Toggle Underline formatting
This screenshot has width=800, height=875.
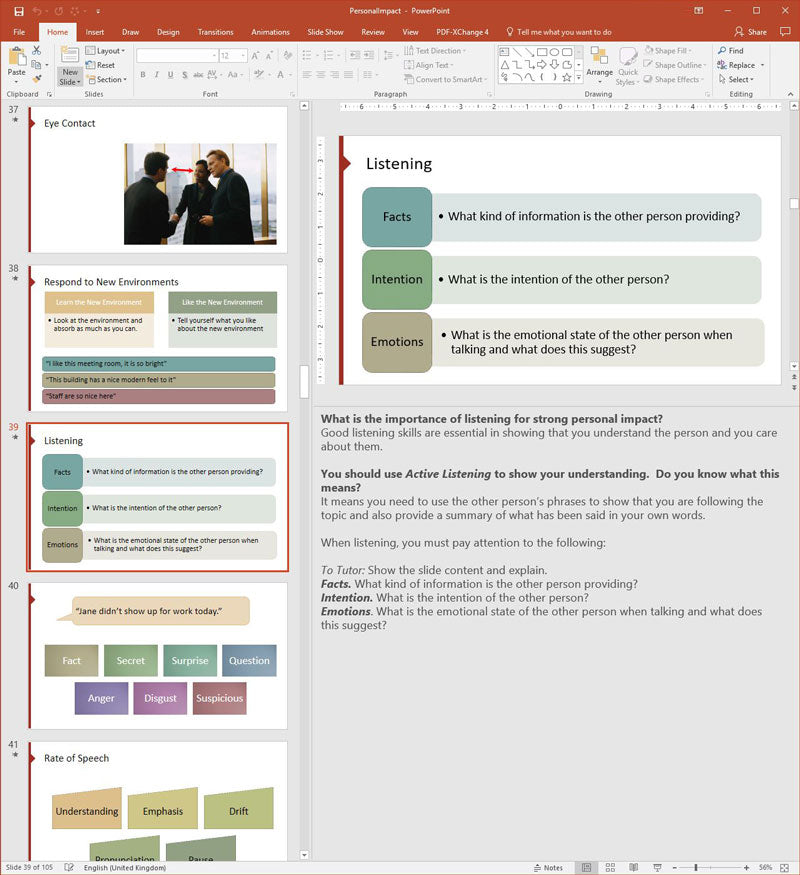[171, 75]
